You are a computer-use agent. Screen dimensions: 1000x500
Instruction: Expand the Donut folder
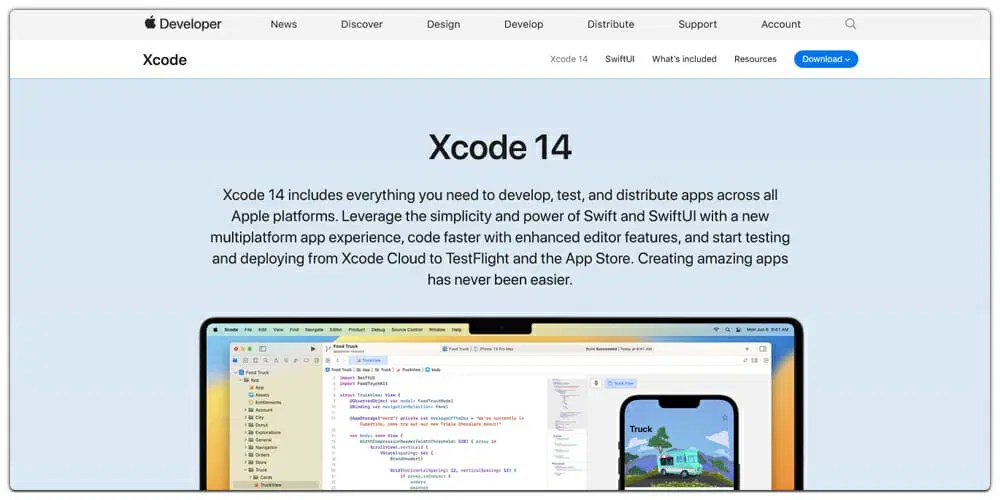point(246,425)
